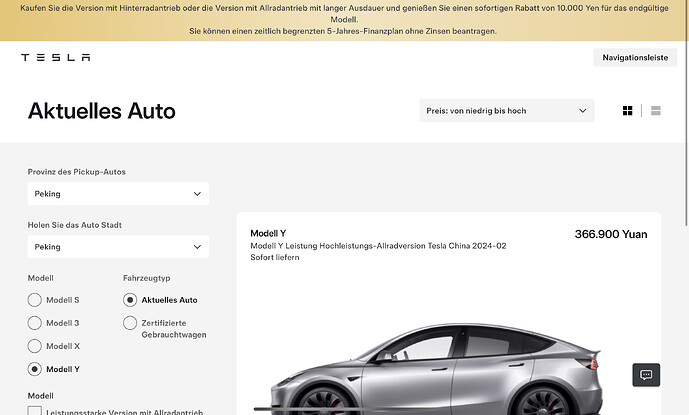Select the Modell Y radio option
689x415 pixels.
click(x=34, y=369)
